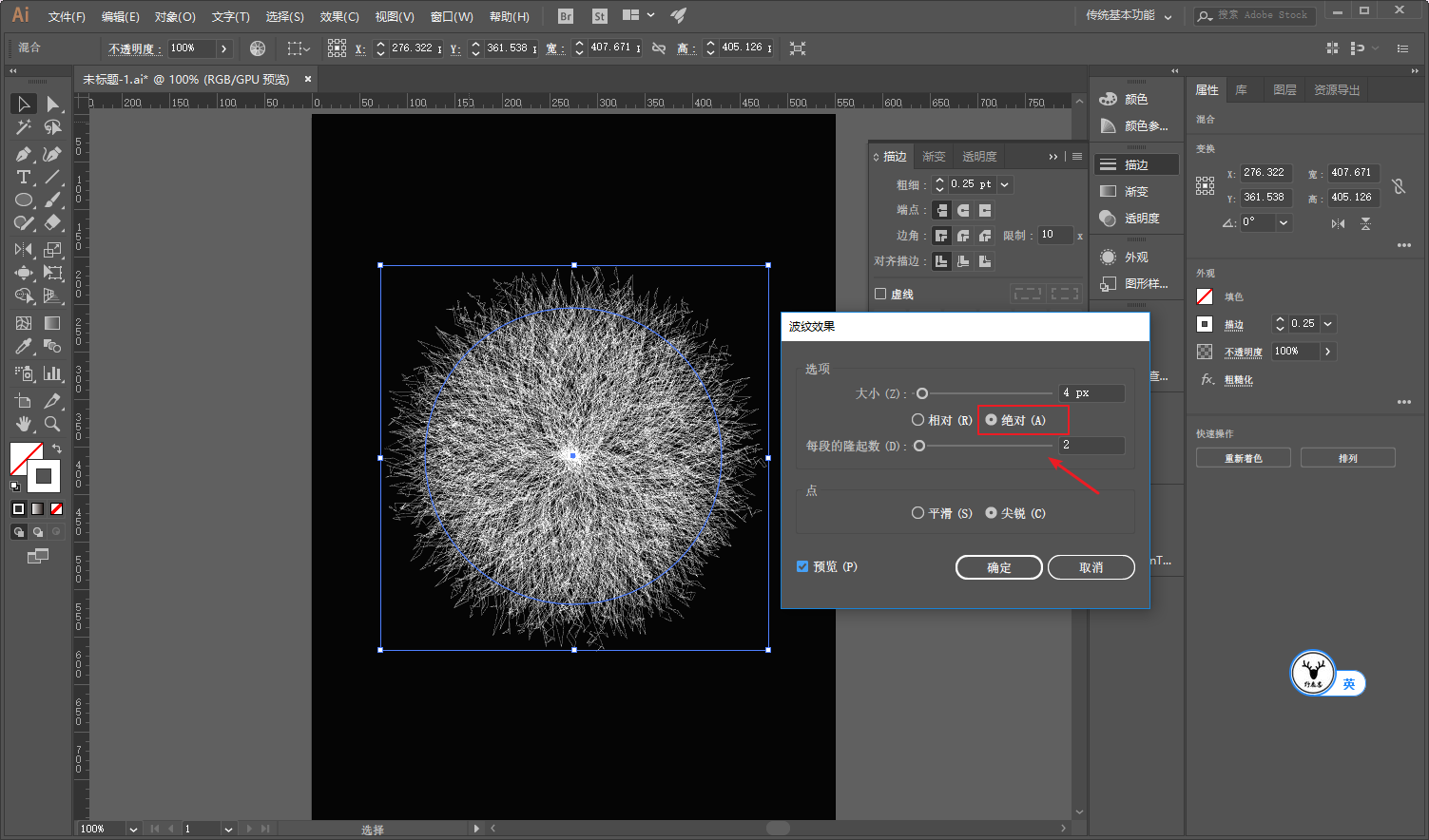Select the Direct Selection tool
This screenshot has width=1429, height=840.
pyautogui.click(x=52, y=104)
